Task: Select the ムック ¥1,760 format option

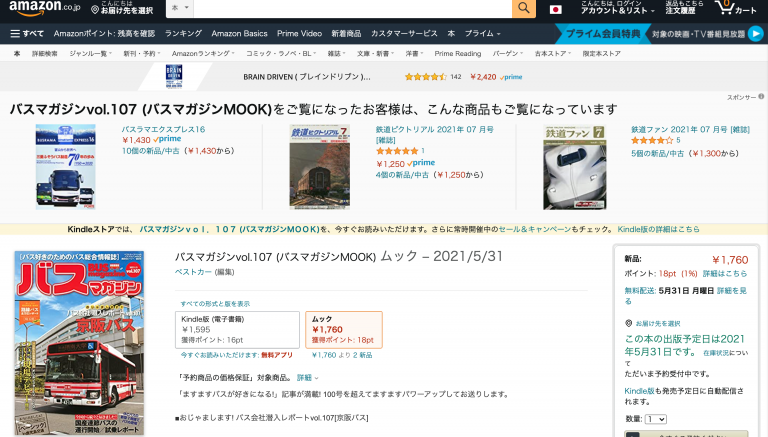Action: (344, 330)
